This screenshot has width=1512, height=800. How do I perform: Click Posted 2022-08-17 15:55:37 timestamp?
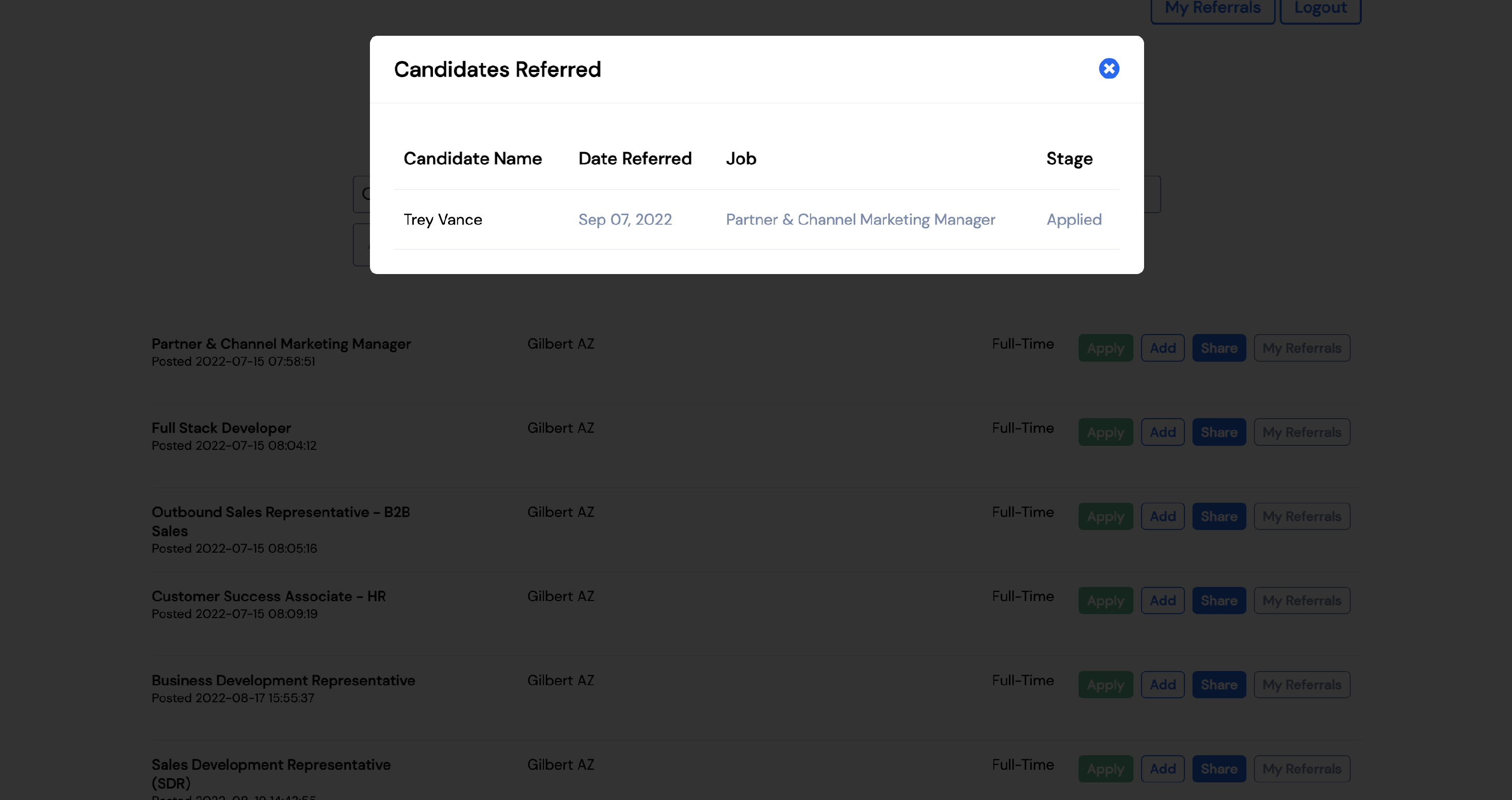232,698
